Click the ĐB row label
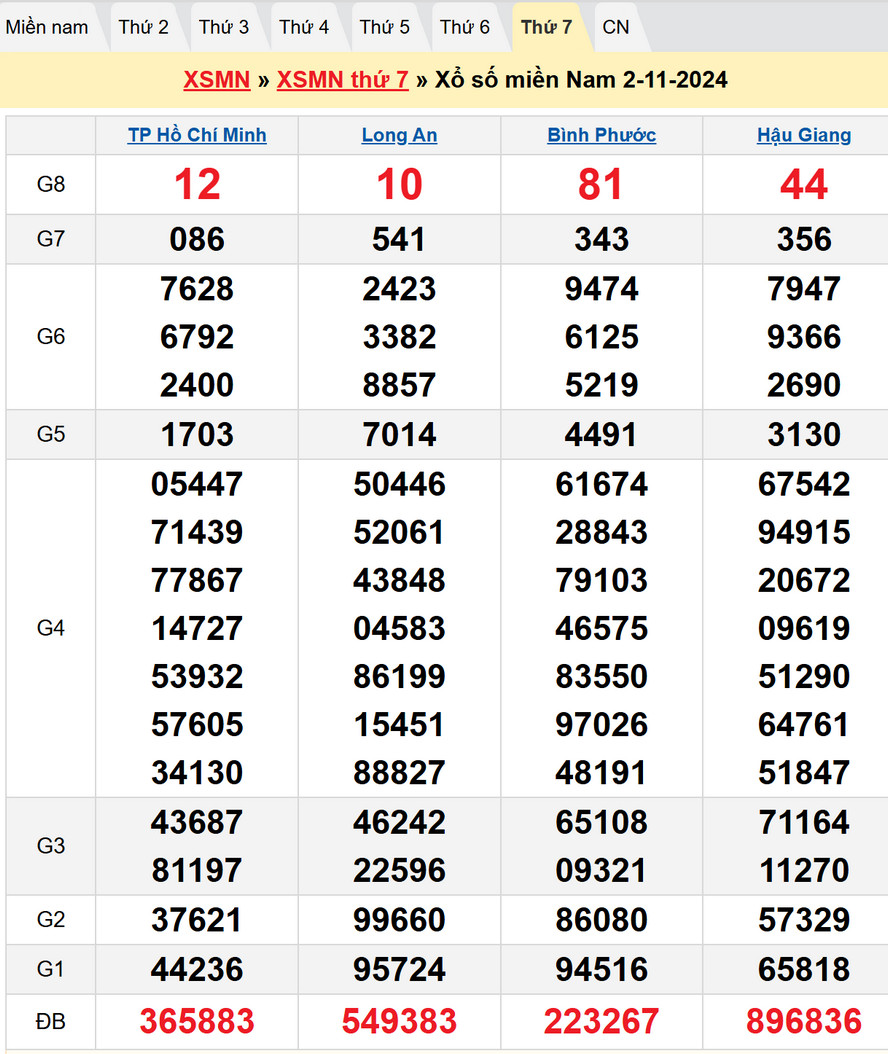Screen dimensions: 888x1054 click(x=50, y=1021)
